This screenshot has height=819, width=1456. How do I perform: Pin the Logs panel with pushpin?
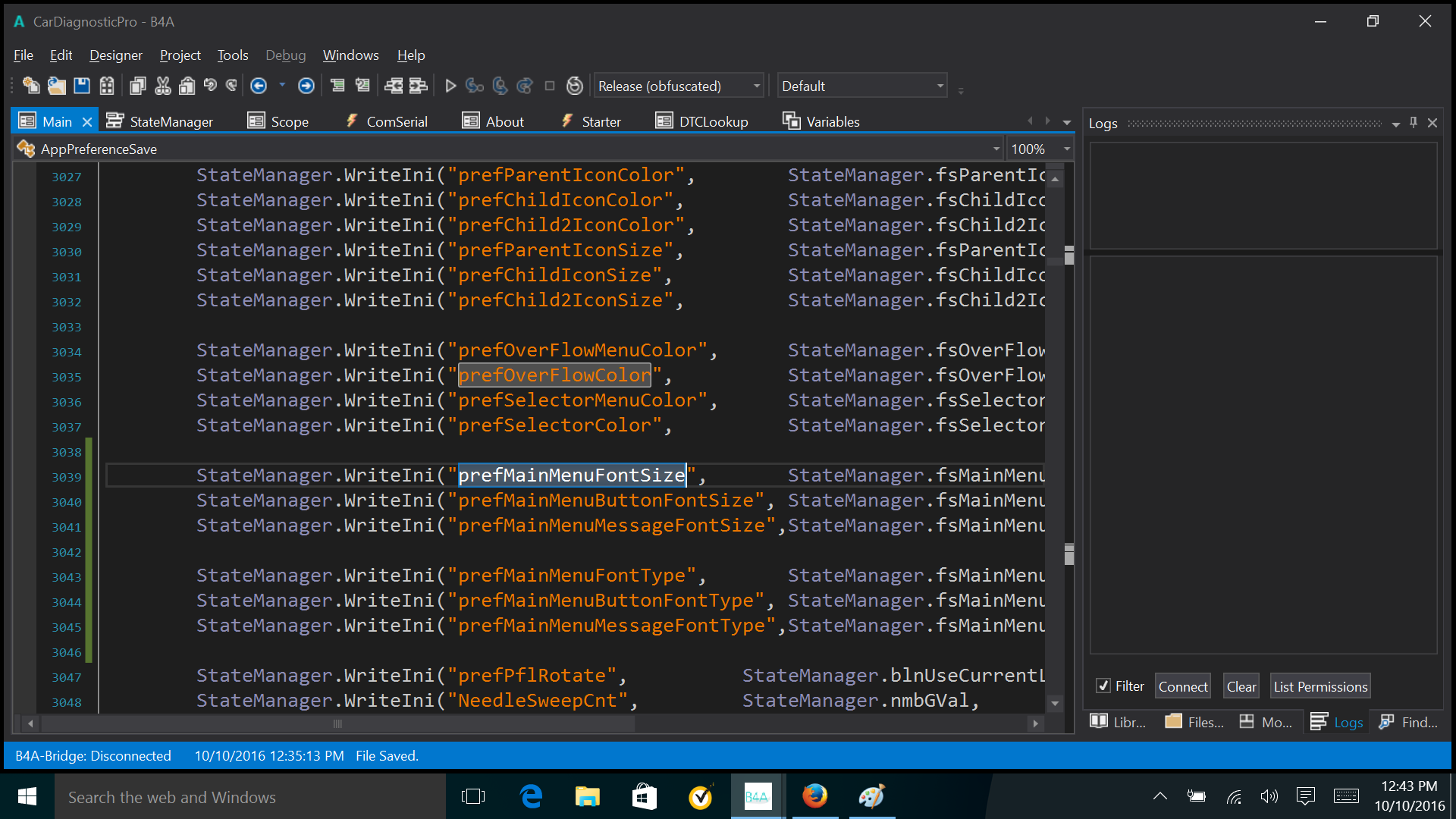1414,122
